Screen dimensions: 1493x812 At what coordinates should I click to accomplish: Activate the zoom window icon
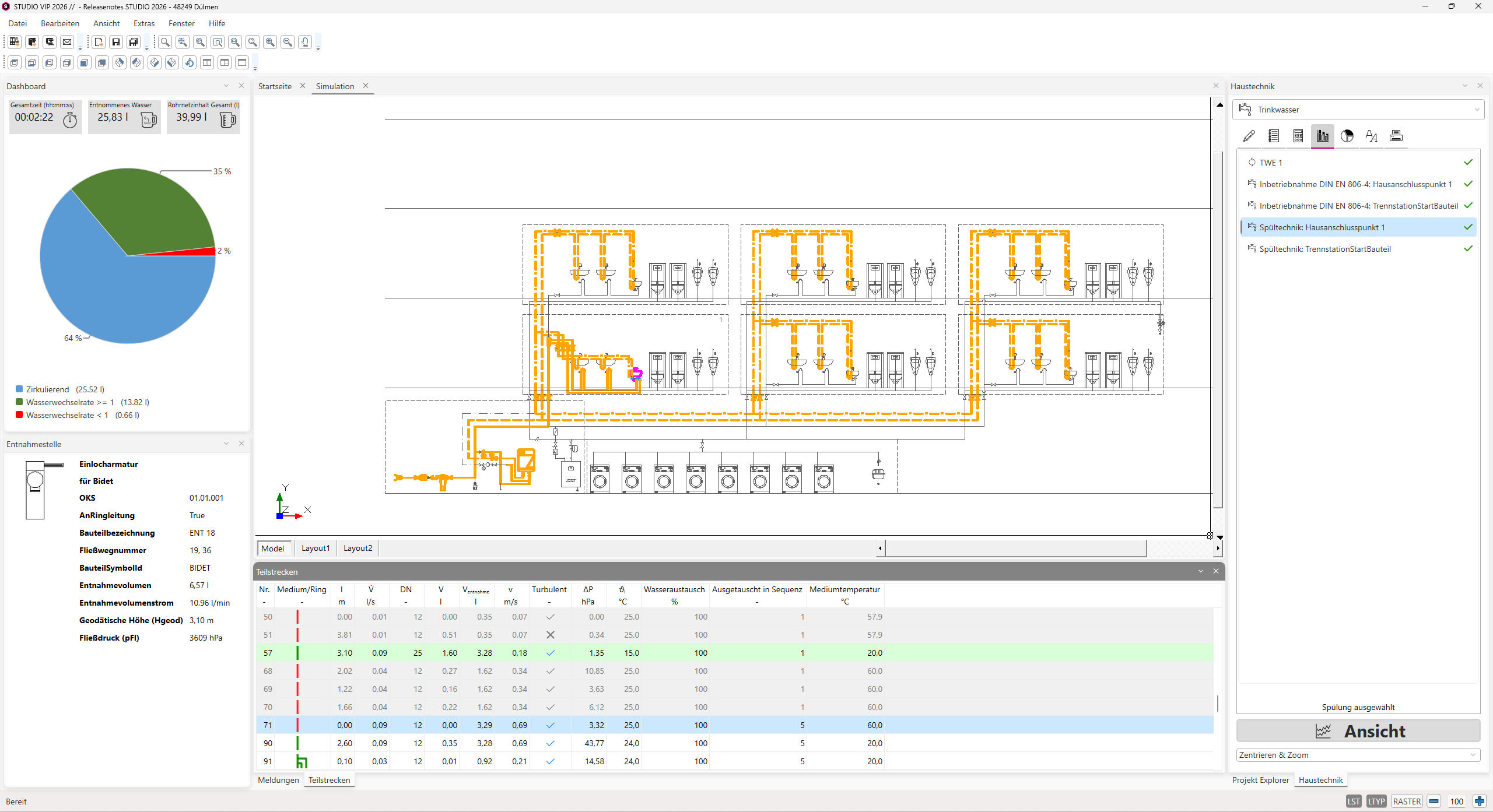pyautogui.click(x=218, y=42)
